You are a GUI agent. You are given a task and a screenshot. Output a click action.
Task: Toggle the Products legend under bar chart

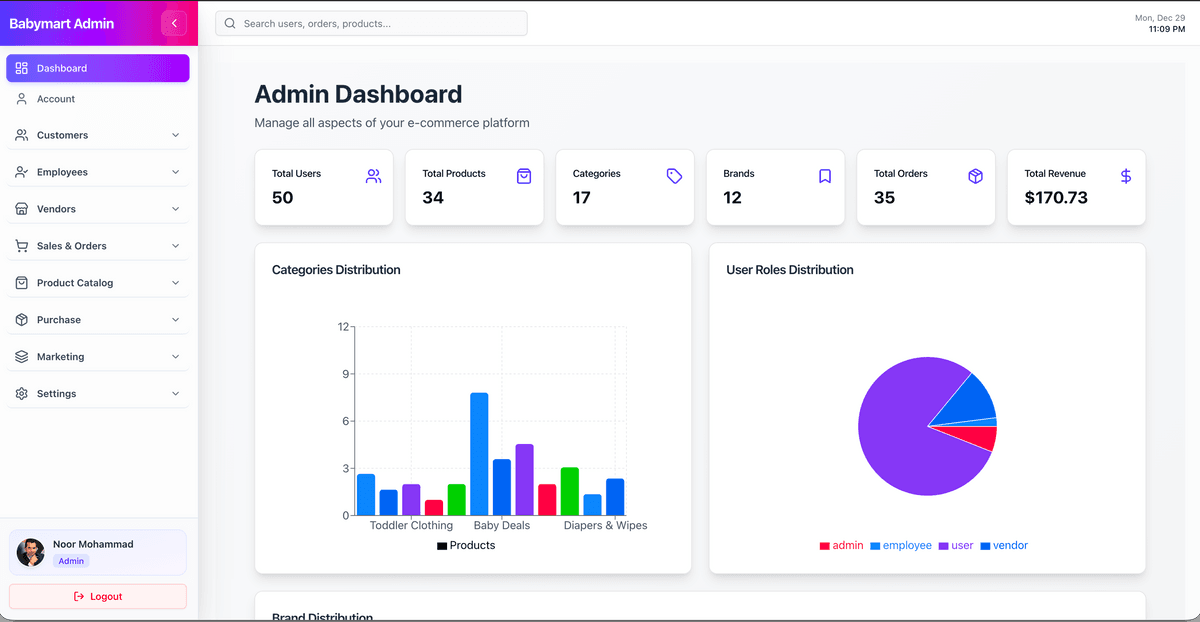(x=466, y=546)
